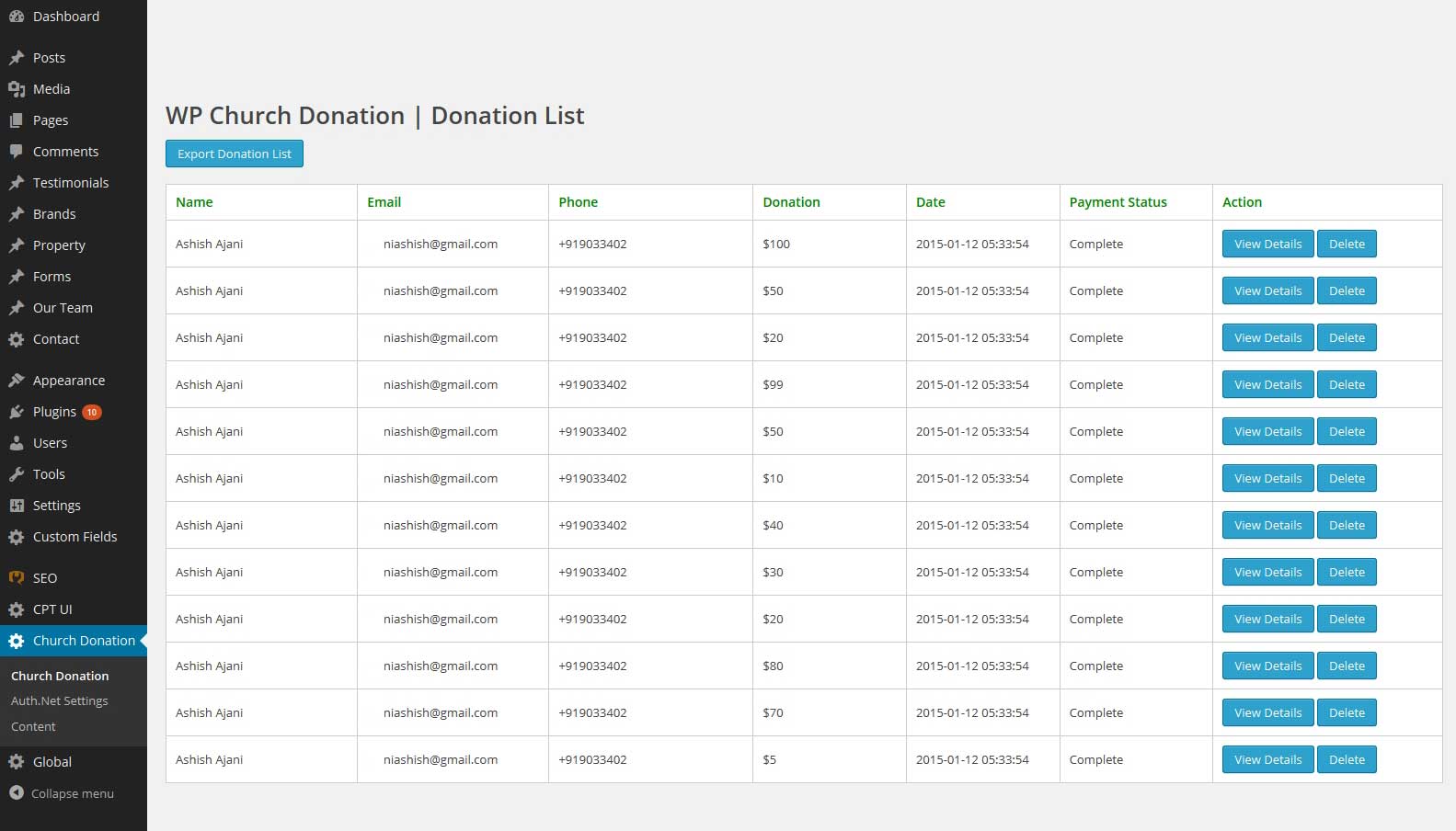Click the Contact gear icon
Screen dimensions: 1456x831
[x=17, y=339]
